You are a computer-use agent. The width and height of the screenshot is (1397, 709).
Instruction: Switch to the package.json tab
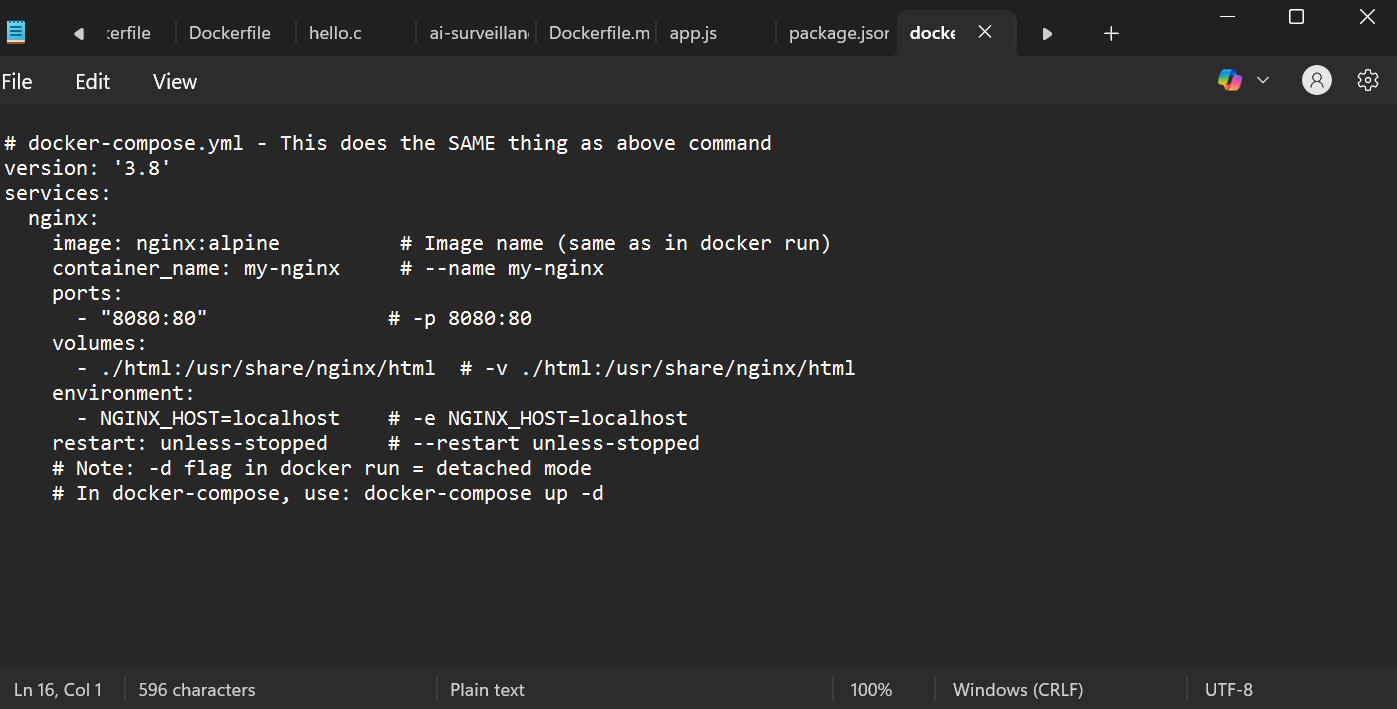838,33
